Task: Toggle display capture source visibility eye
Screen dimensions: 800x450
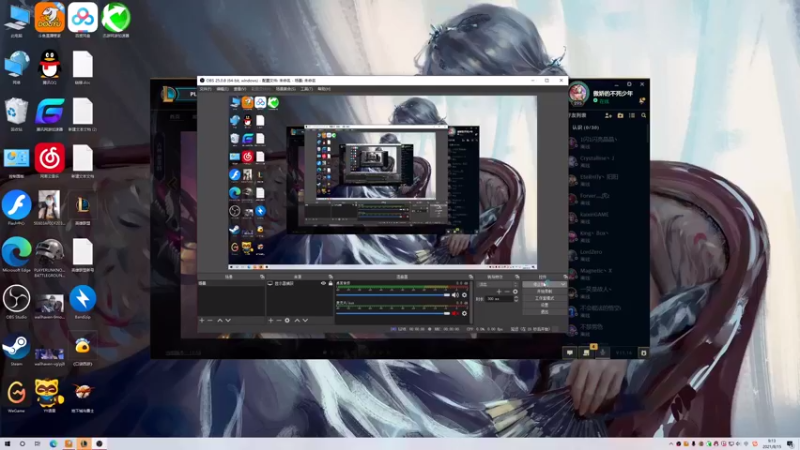Action: 323,283
